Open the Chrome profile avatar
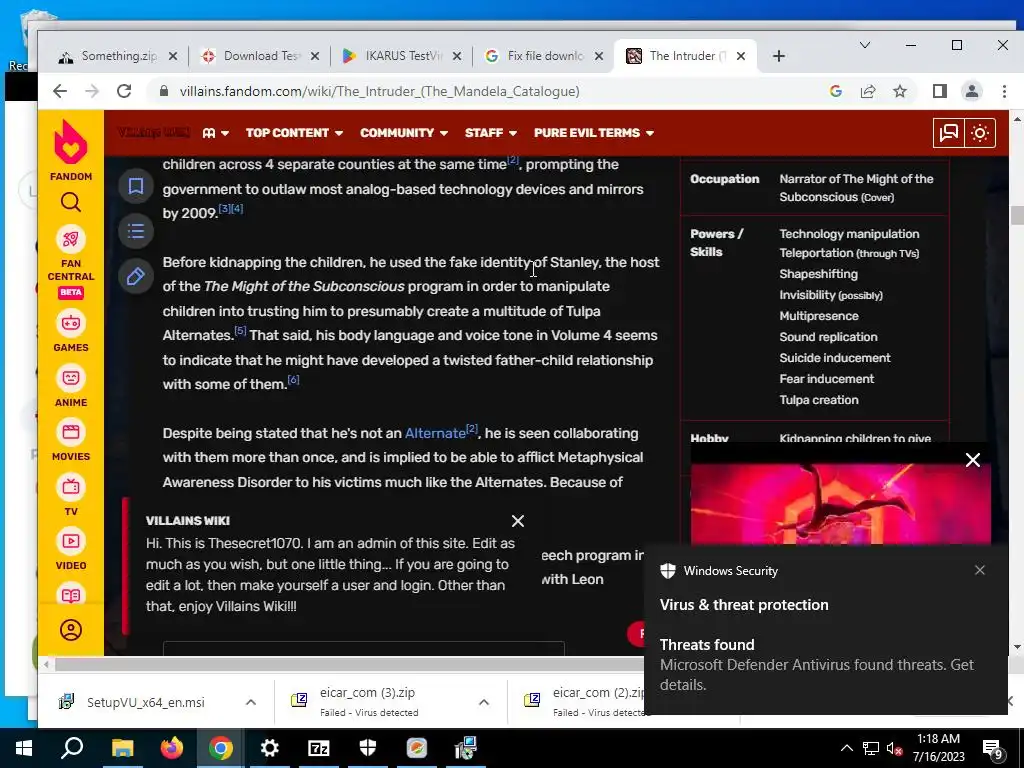 (972, 91)
